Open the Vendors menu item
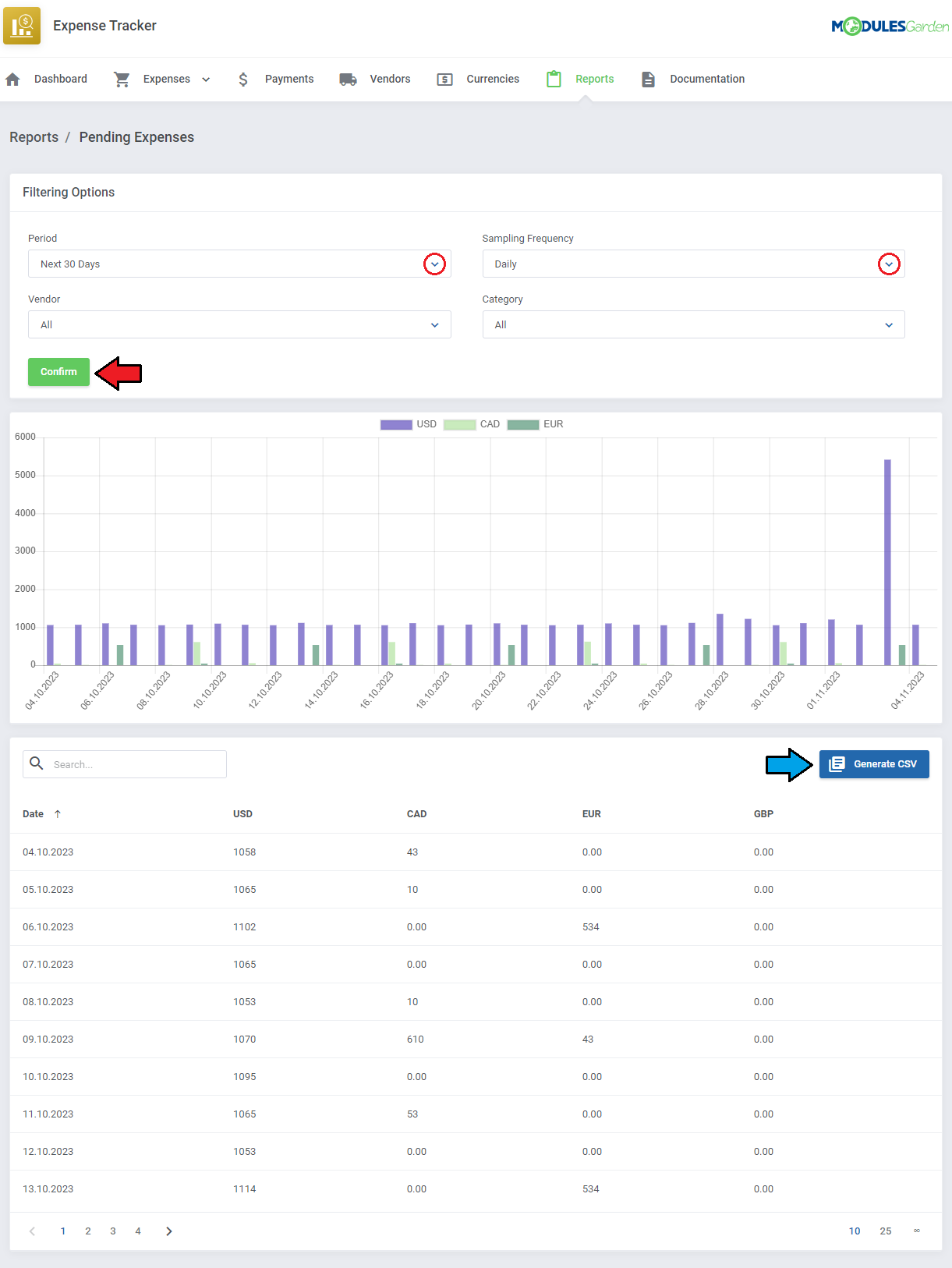 click(x=390, y=79)
